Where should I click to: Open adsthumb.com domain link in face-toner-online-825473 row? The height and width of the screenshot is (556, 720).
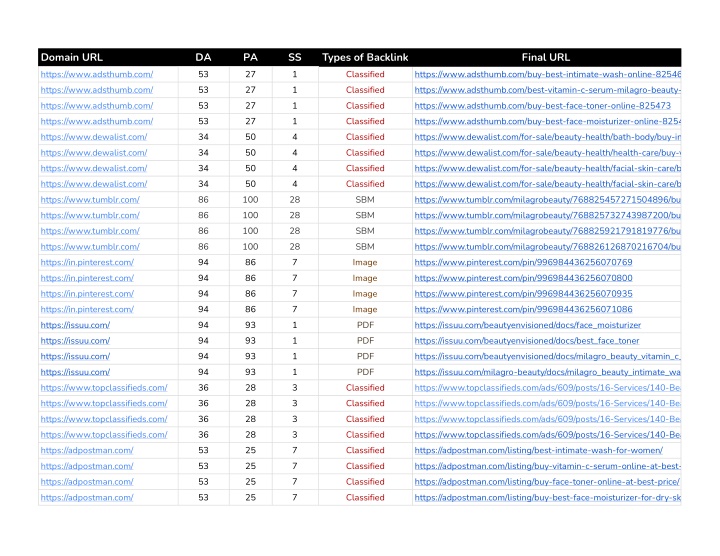pos(96,106)
